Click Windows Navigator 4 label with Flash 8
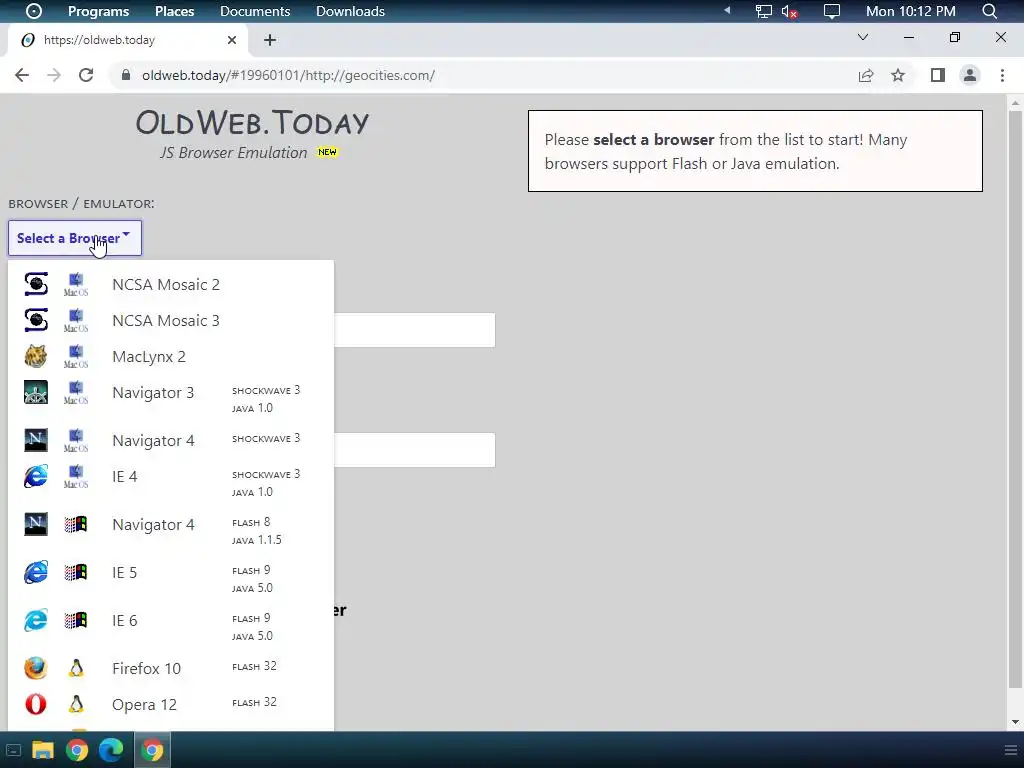Viewport: 1024px width, 768px height. 153,525
